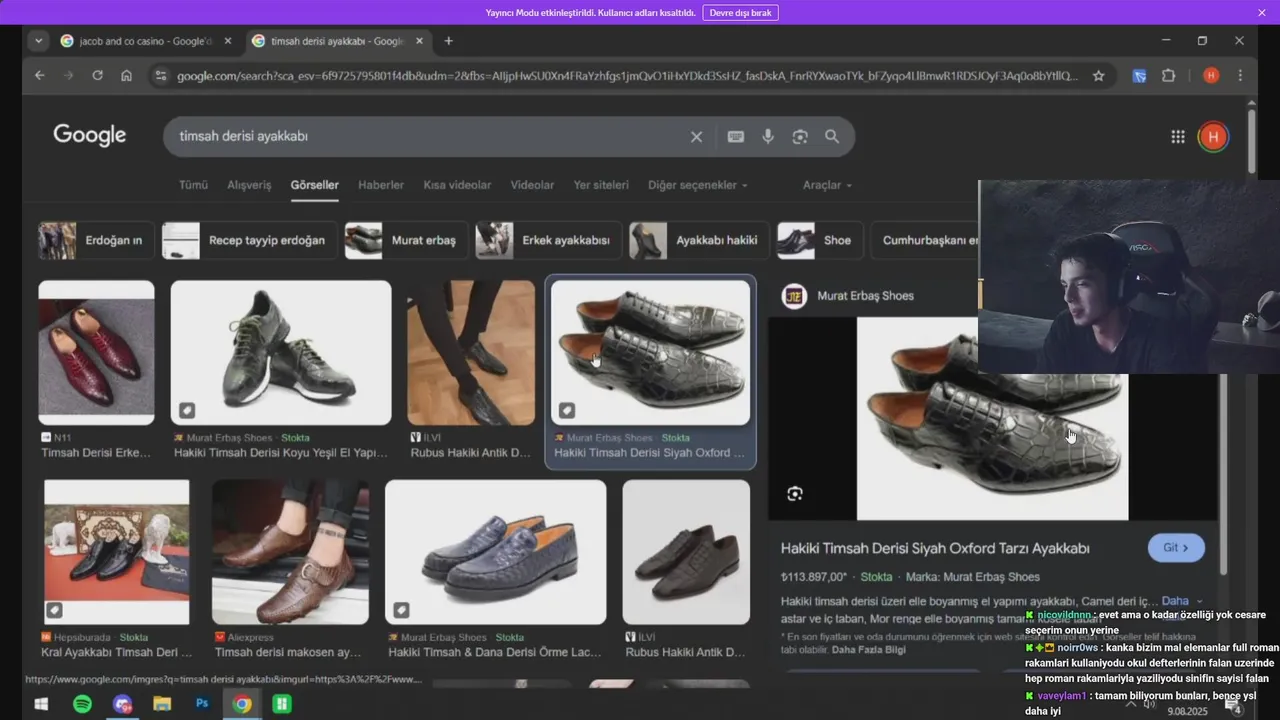Image resolution: width=1280 pixels, height=720 pixels.
Task: Expand Diğer seçenekler dropdown
Action: point(698,185)
